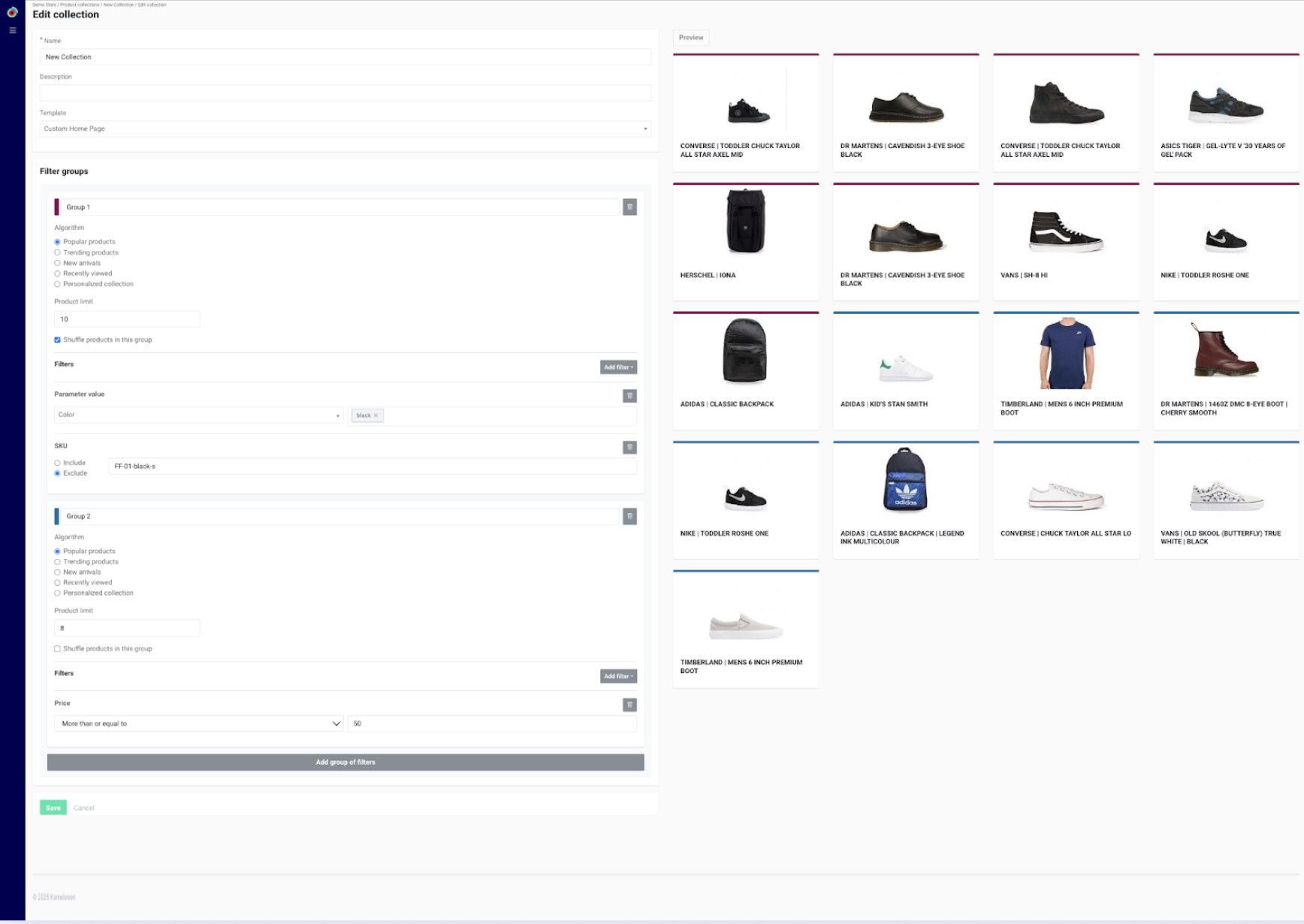Screen dimensions: 1304x924
Task: Switch to the Preview tab
Action: (691, 38)
